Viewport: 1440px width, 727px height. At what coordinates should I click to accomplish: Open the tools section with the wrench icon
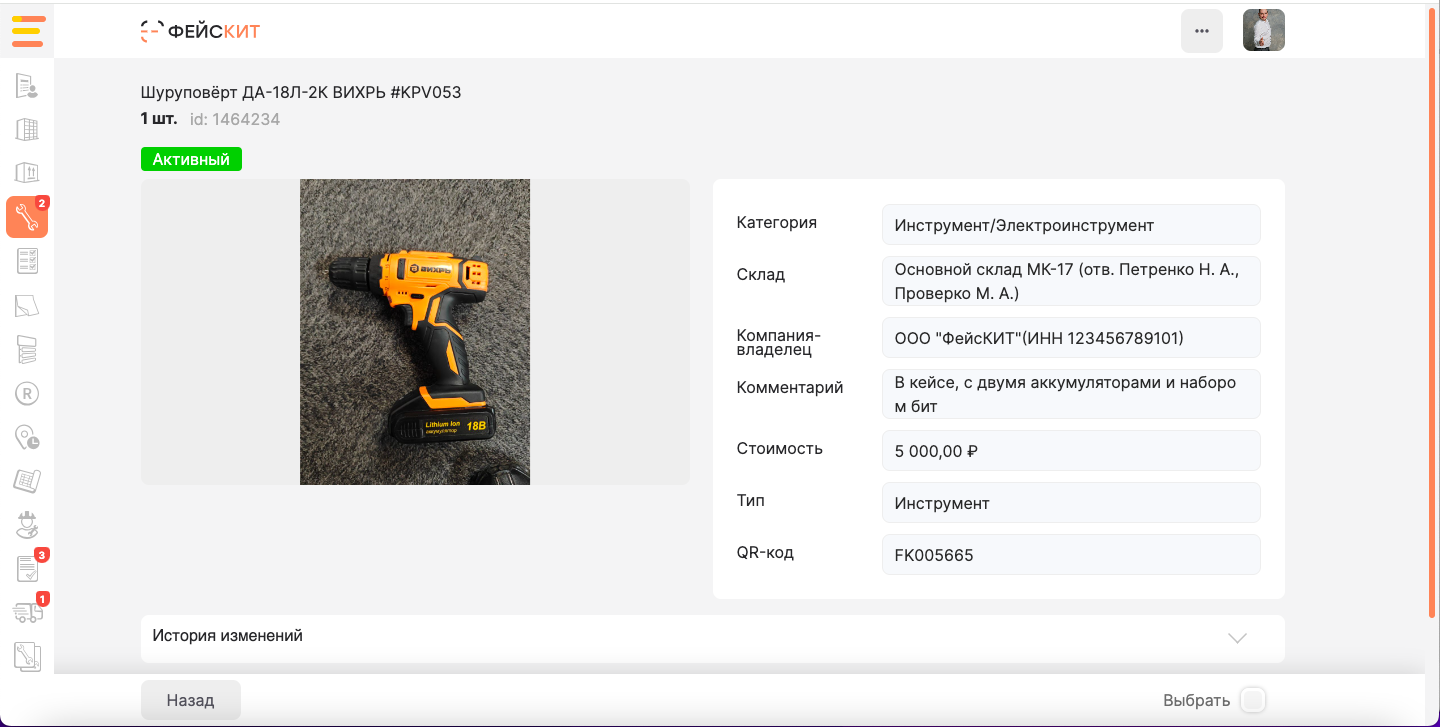(26, 217)
